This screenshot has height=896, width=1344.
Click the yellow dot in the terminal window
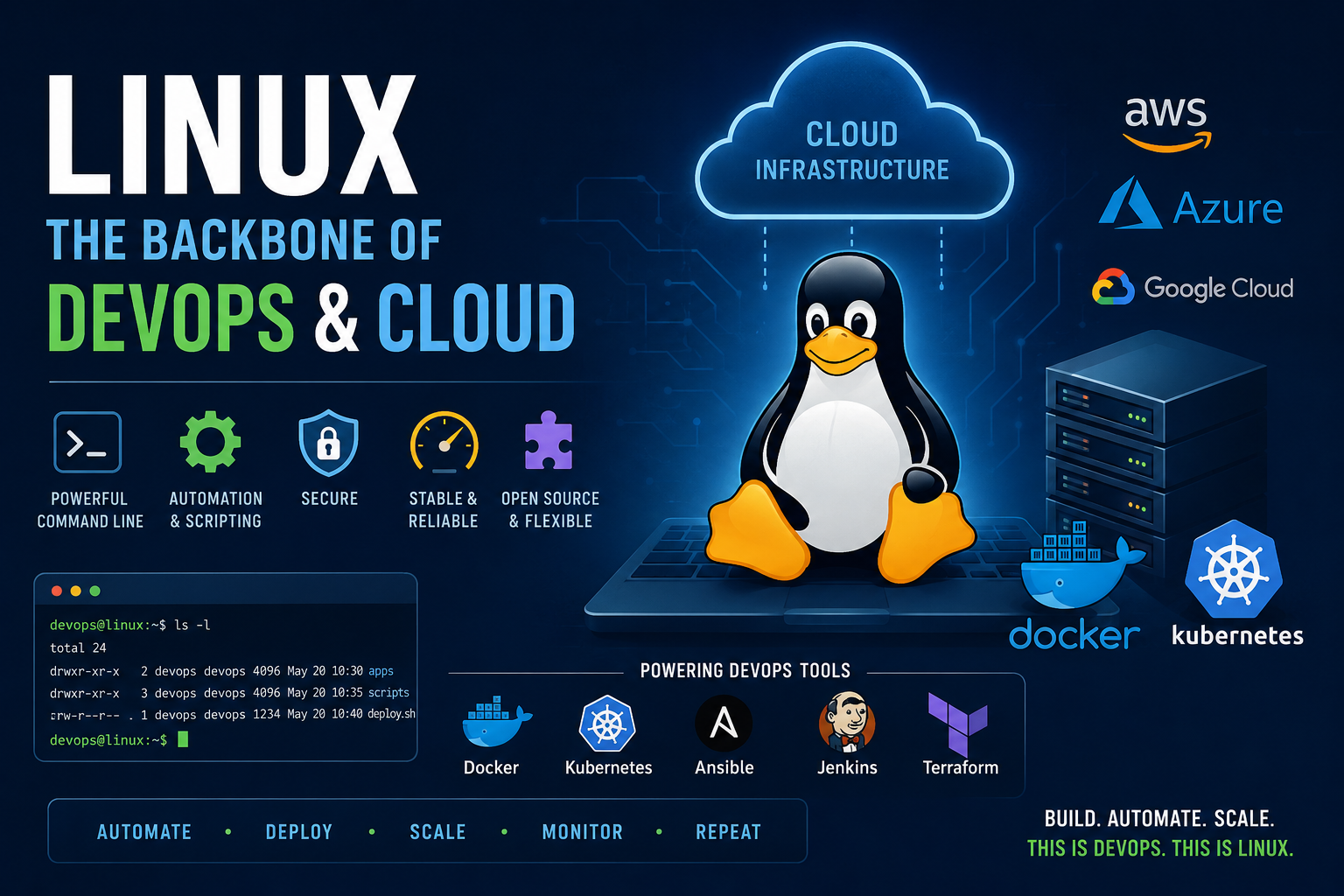pos(76,591)
